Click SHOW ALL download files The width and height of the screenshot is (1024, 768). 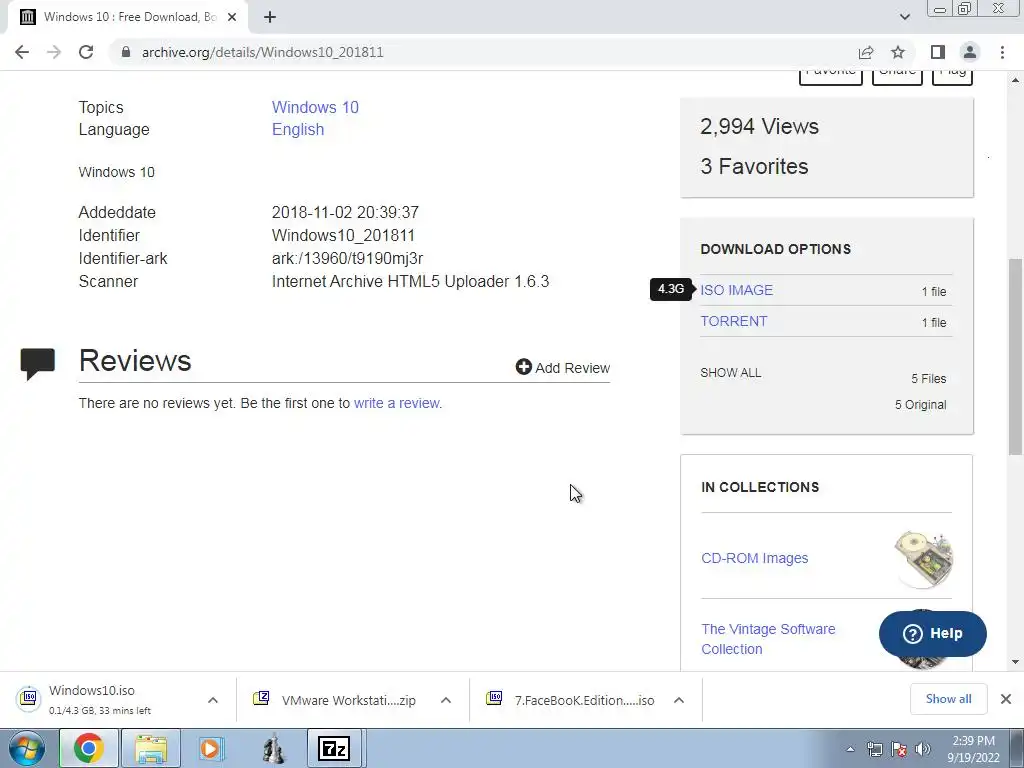click(731, 373)
